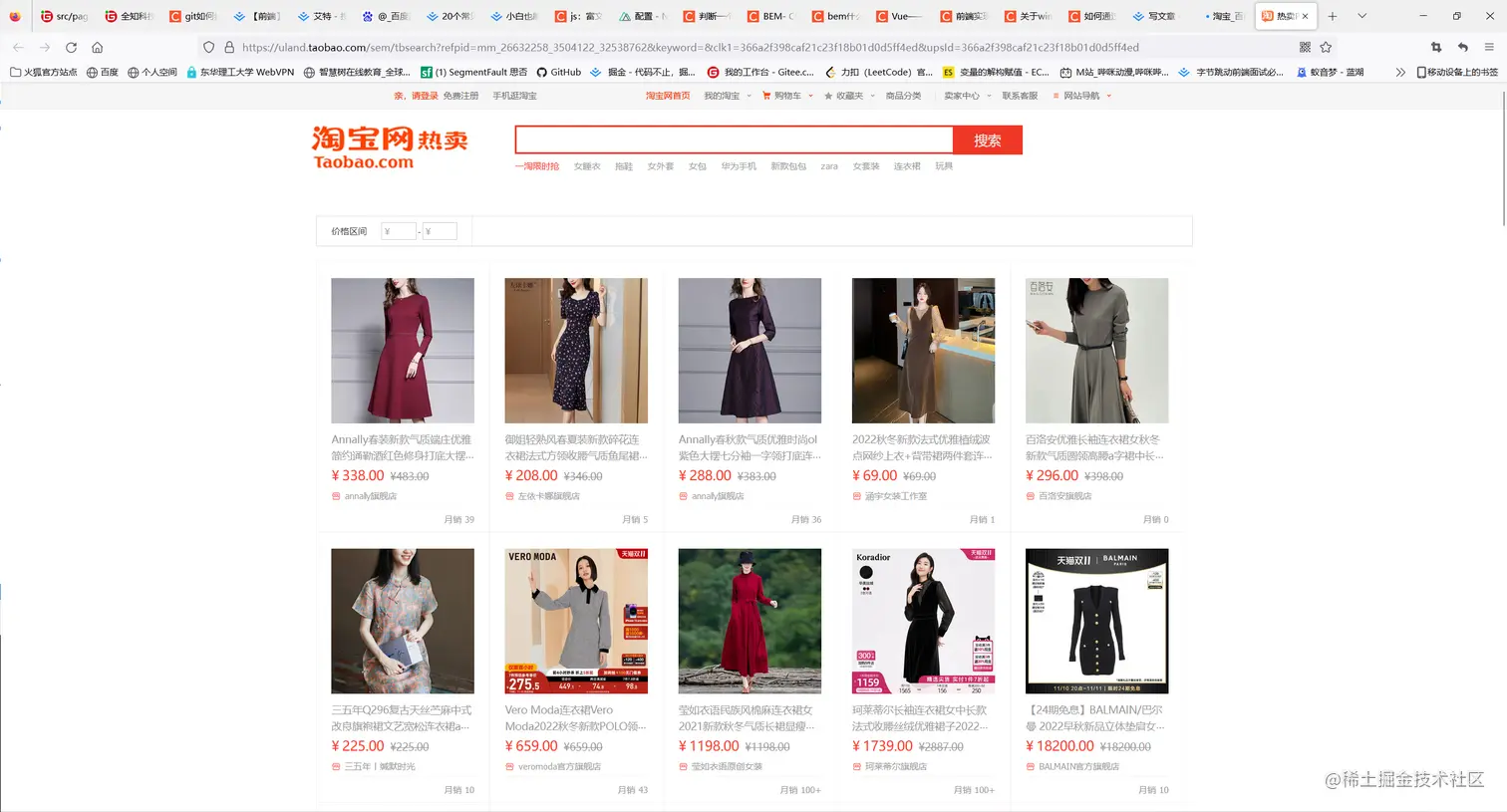Click the maximum price input field
This screenshot has height=812, width=1507.
click(x=440, y=231)
